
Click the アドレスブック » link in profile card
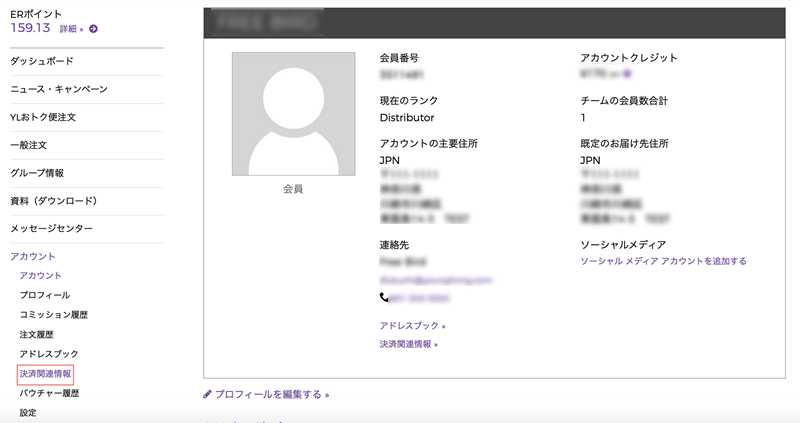point(412,325)
